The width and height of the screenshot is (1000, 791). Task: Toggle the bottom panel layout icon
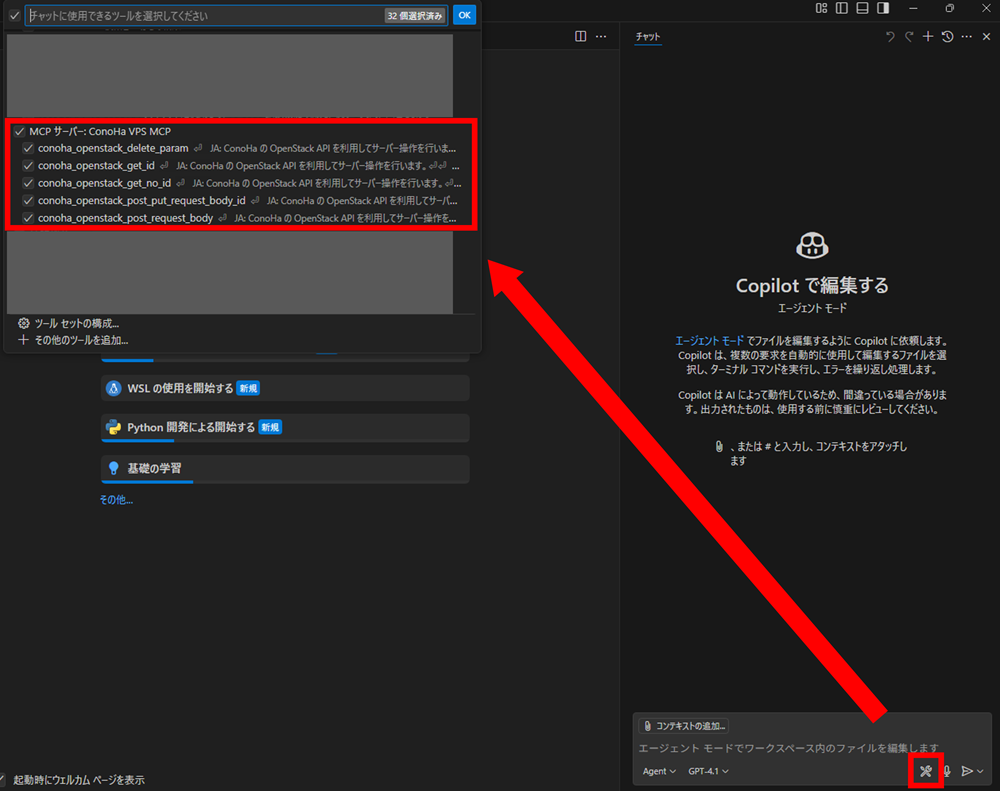(x=862, y=9)
